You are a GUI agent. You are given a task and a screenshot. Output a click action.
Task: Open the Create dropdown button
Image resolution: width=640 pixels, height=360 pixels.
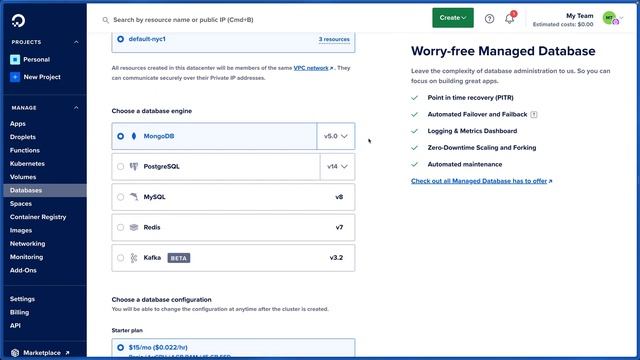coord(453,18)
